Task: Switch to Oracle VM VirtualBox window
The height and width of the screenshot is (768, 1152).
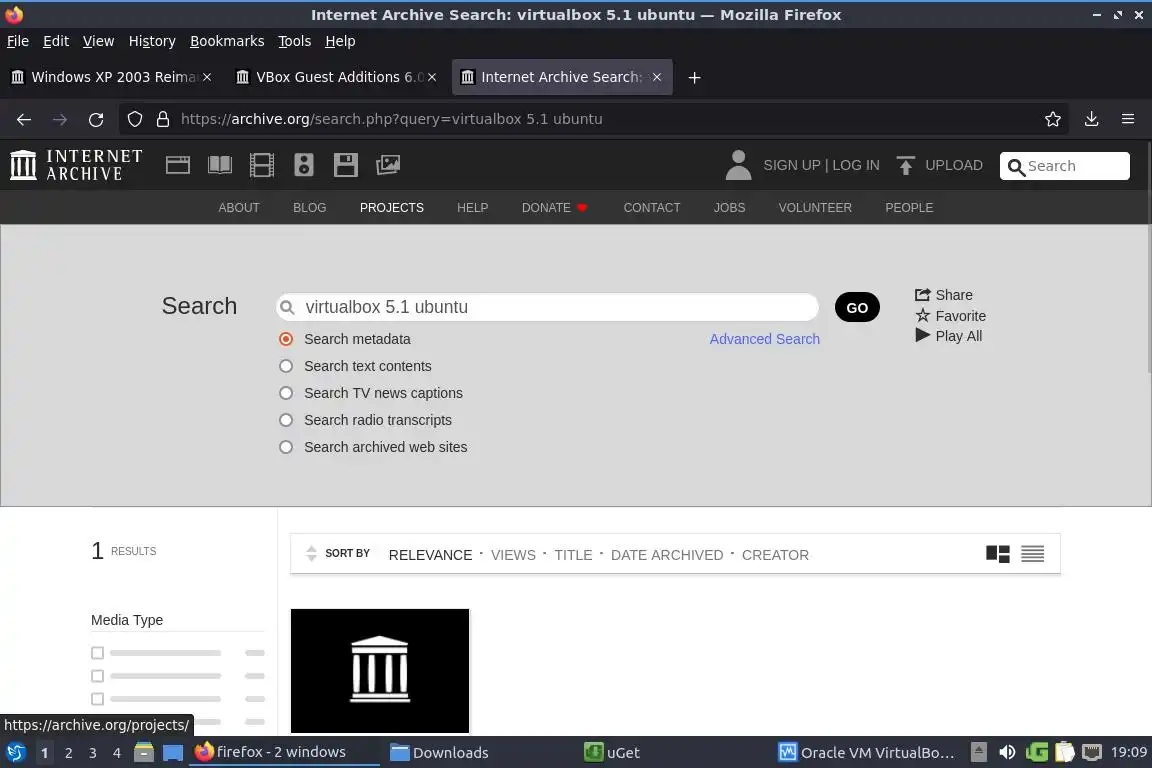Action: 866,753
